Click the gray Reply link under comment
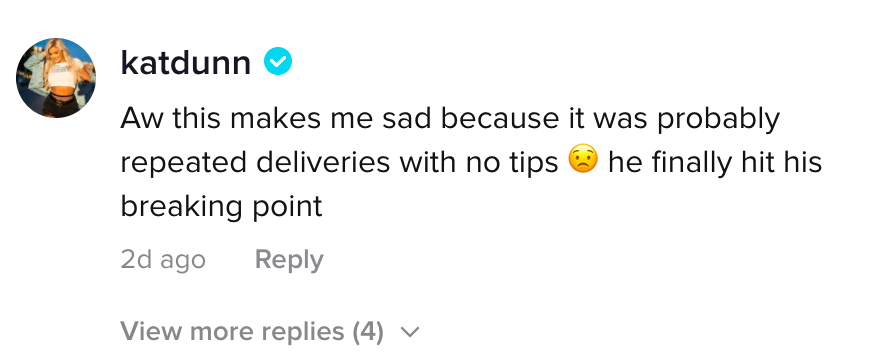The height and width of the screenshot is (361, 877). click(289, 260)
